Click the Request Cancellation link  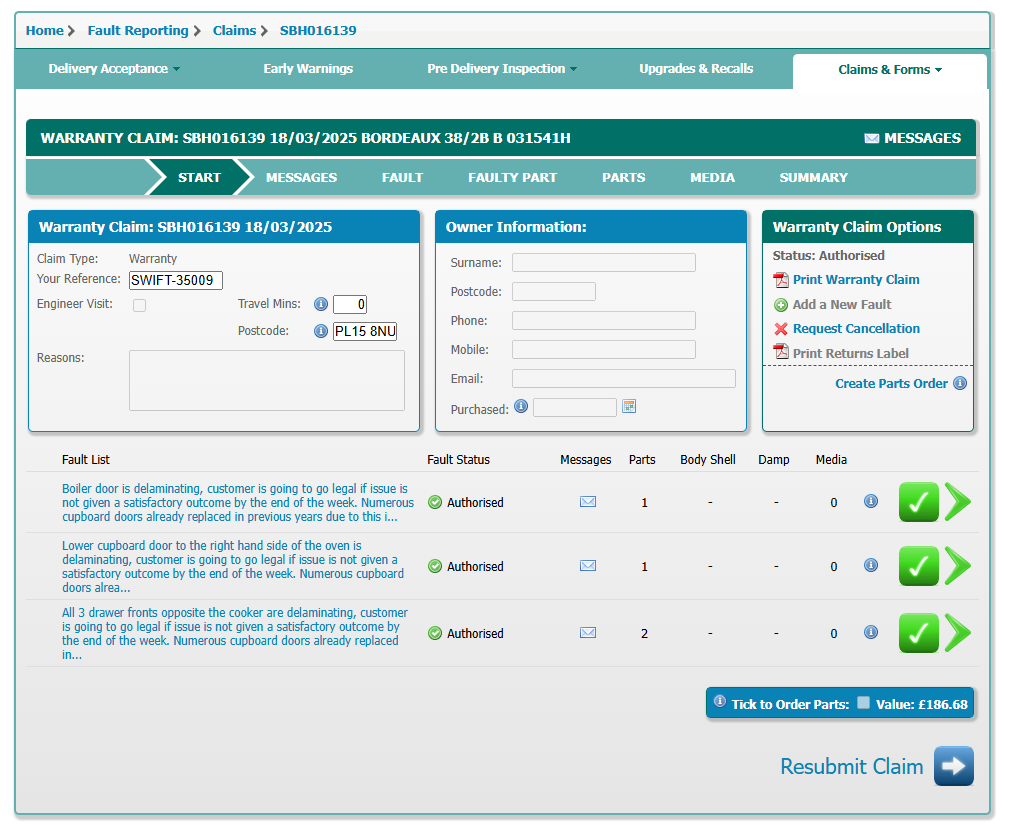coord(856,328)
